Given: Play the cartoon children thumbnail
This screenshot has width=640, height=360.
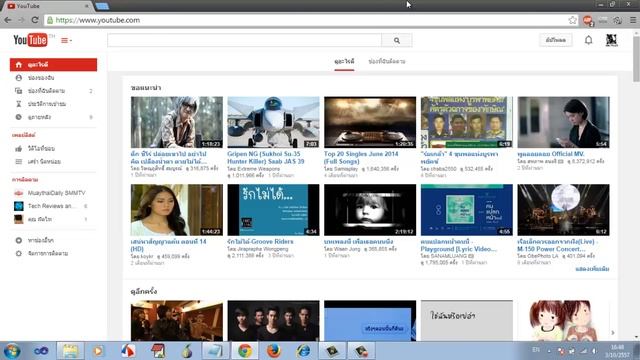Looking at the screenshot, I should click(563, 321).
